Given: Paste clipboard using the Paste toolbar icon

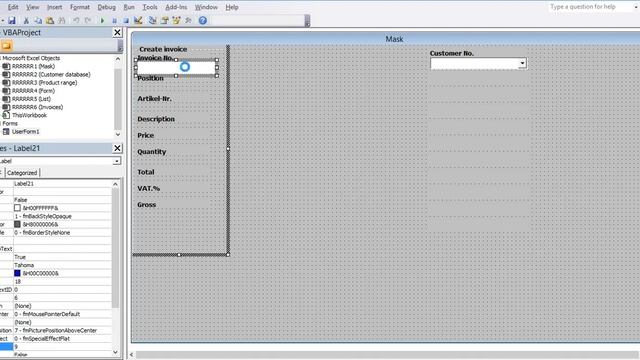Looking at the screenshot, I should click(x=50, y=20).
